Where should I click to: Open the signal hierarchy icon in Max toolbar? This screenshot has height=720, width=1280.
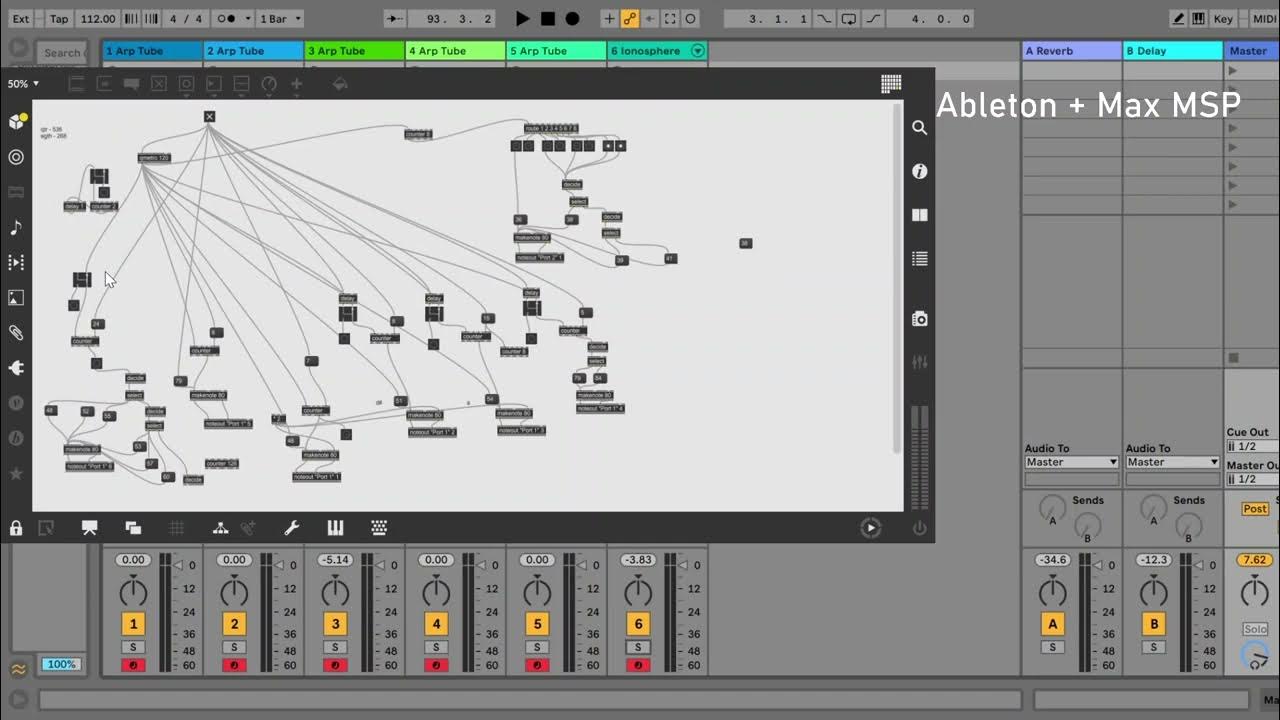[221, 528]
